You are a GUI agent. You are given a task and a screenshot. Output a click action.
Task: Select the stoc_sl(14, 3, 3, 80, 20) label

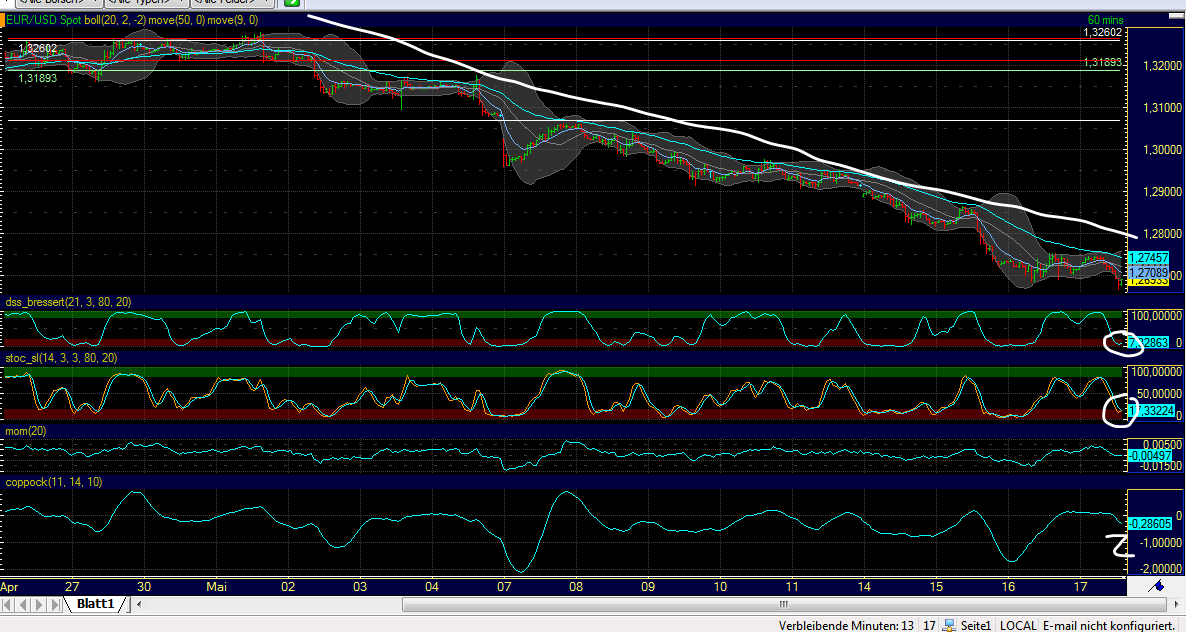pyautogui.click(x=61, y=358)
